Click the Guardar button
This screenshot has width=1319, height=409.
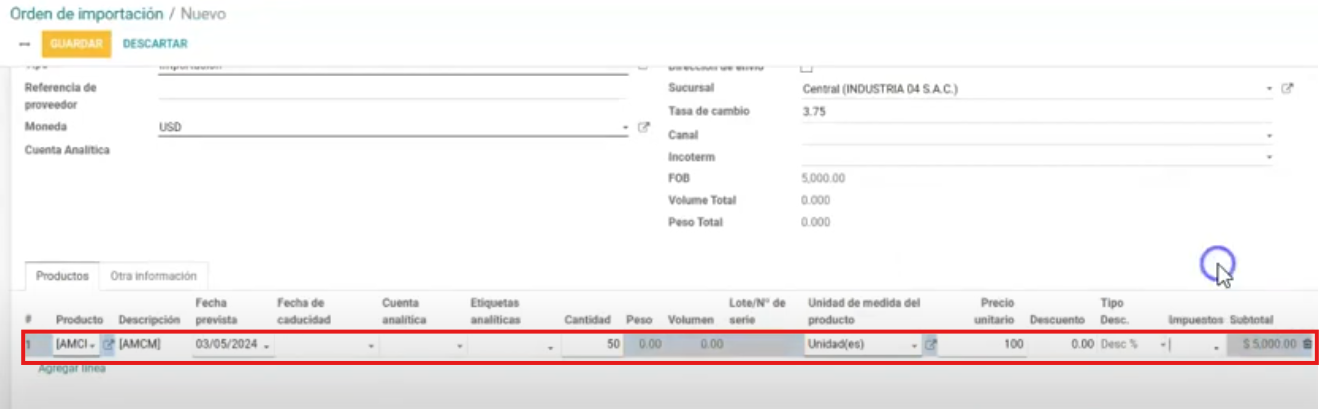(x=76, y=44)
